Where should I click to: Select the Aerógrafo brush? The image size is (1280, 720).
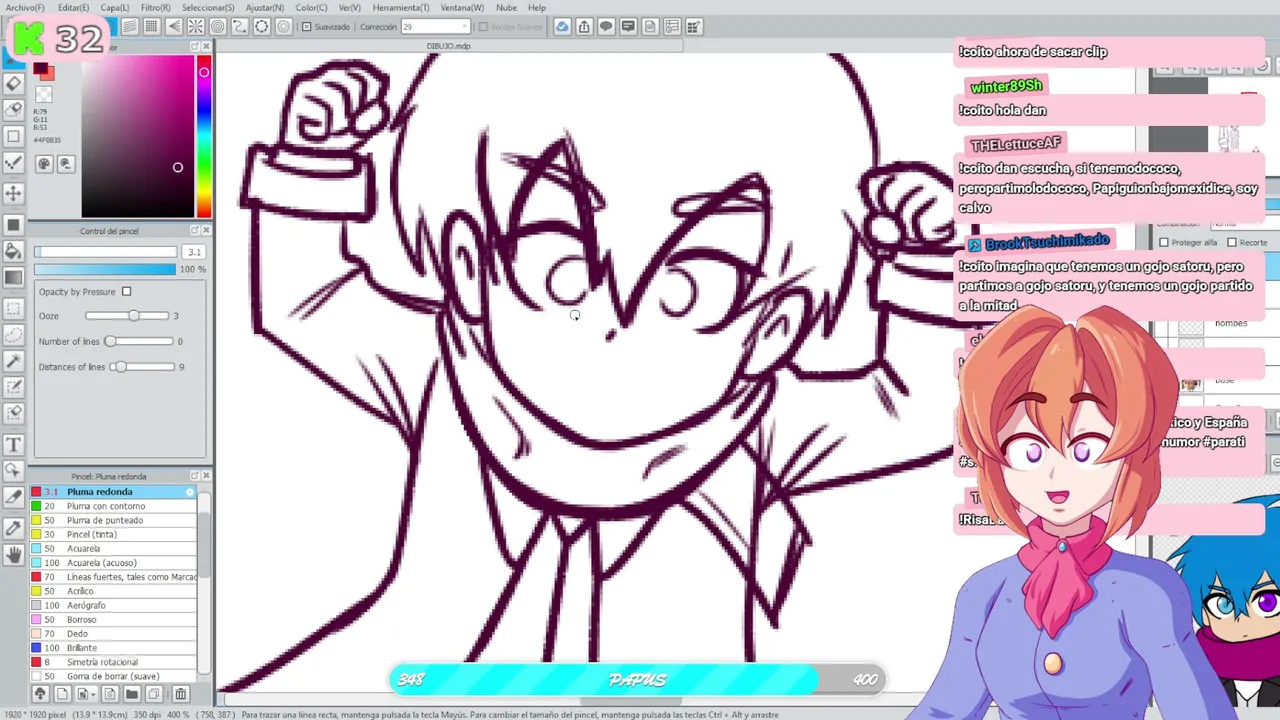pos(114,605)
